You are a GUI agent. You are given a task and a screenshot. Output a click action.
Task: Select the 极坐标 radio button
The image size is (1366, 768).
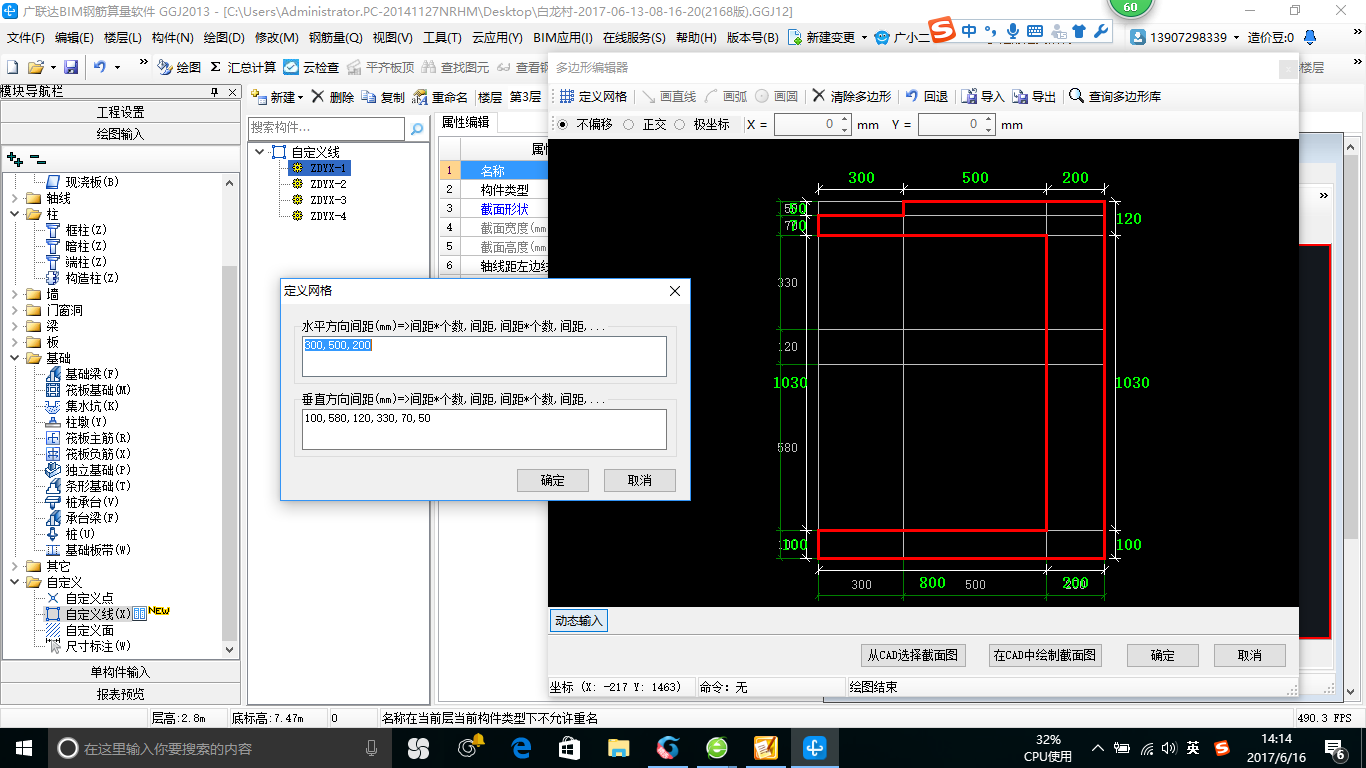680,125
